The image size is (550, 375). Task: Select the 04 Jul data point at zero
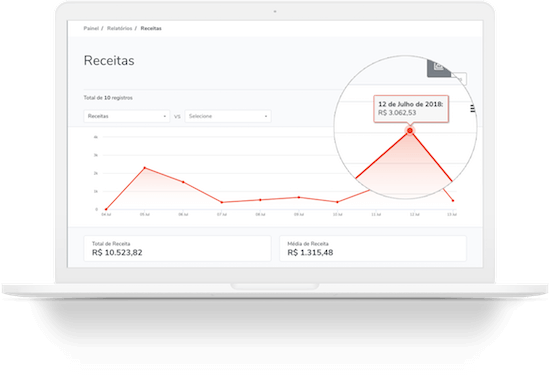[106, 209]
